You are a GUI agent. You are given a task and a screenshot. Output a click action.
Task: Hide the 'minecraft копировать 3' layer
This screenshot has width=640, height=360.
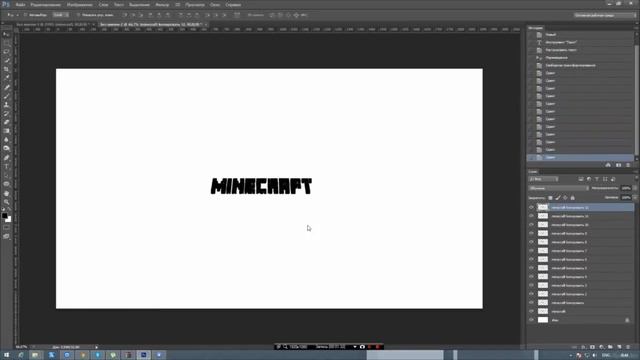pos(531,285)
